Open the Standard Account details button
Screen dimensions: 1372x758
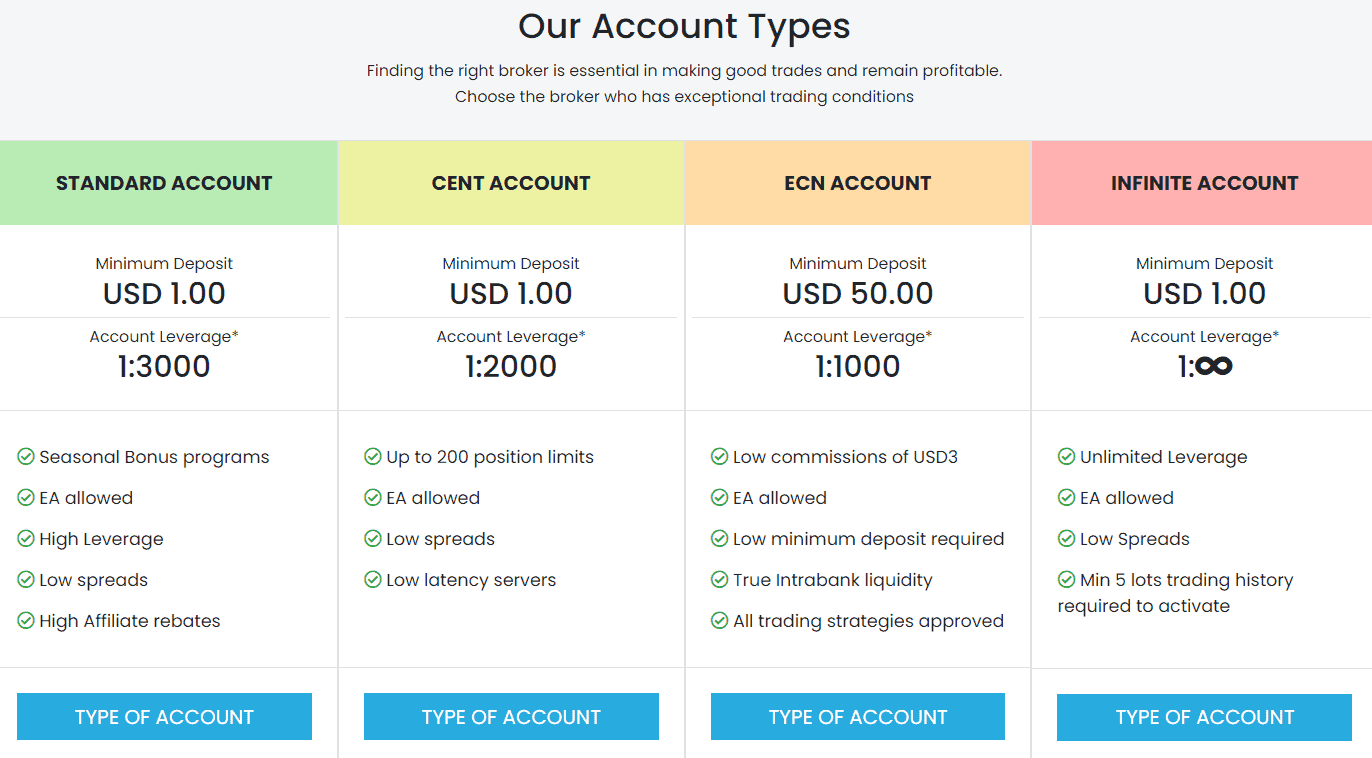[164, 716]
